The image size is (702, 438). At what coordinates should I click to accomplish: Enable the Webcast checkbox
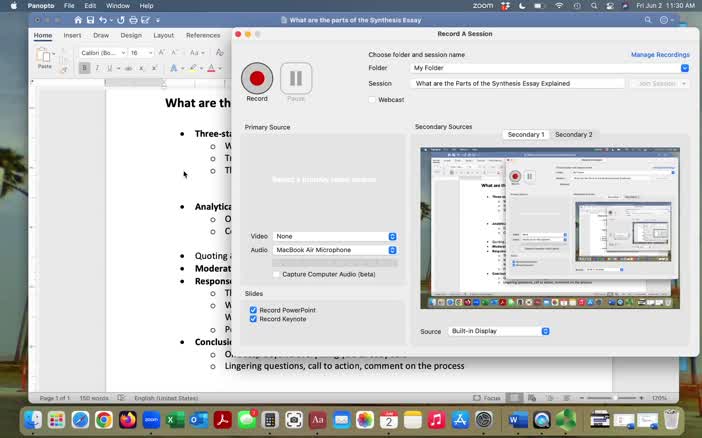tap(373, 100)
